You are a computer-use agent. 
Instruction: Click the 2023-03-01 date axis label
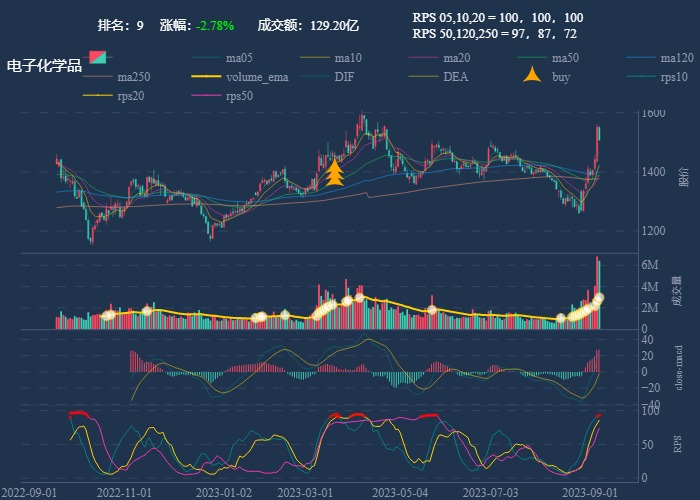pos(305,492)
